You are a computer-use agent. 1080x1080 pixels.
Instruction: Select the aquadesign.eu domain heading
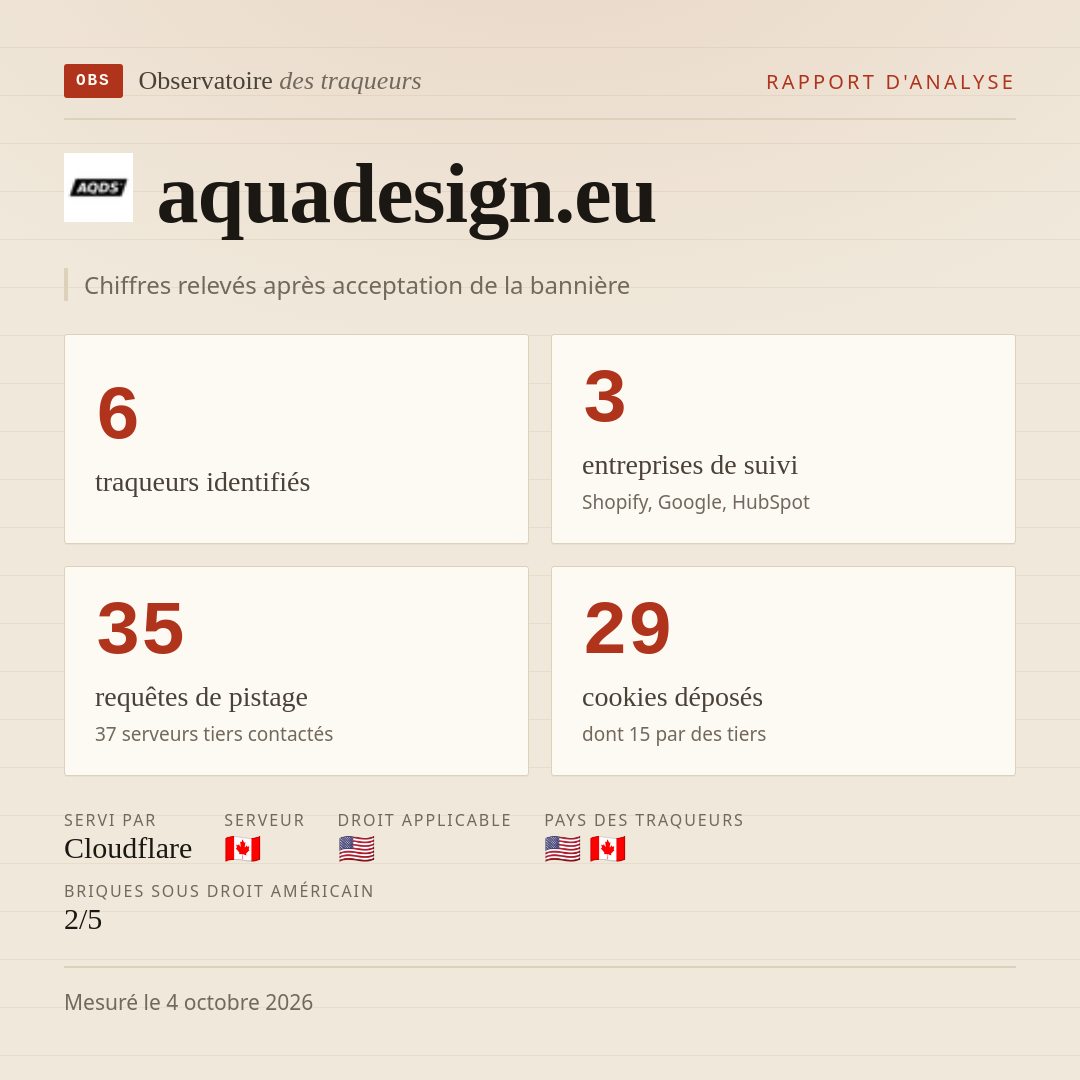406,198
